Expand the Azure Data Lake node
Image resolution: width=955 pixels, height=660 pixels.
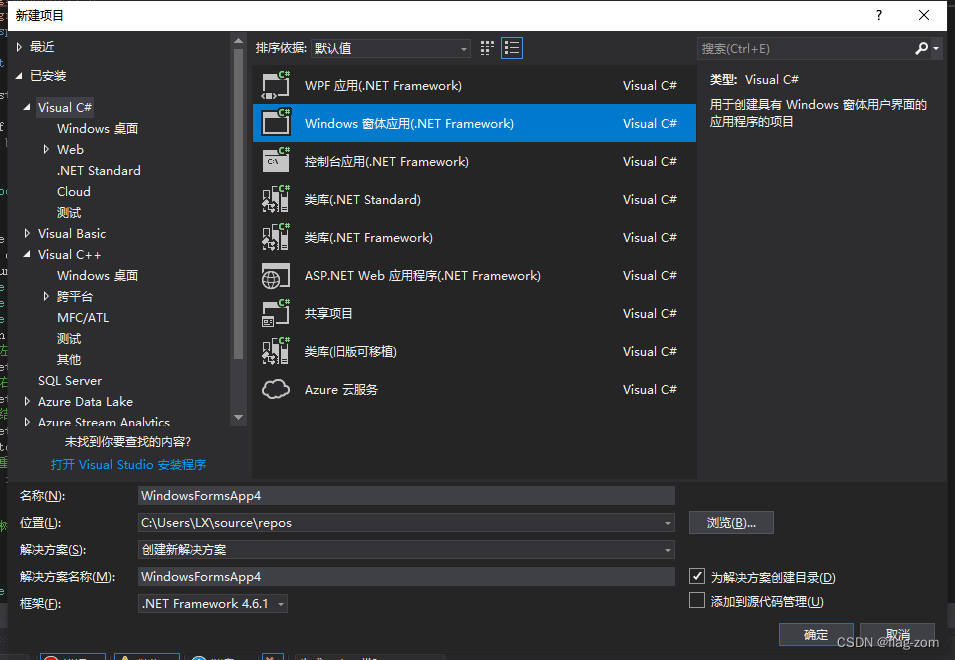click(27, 401)
